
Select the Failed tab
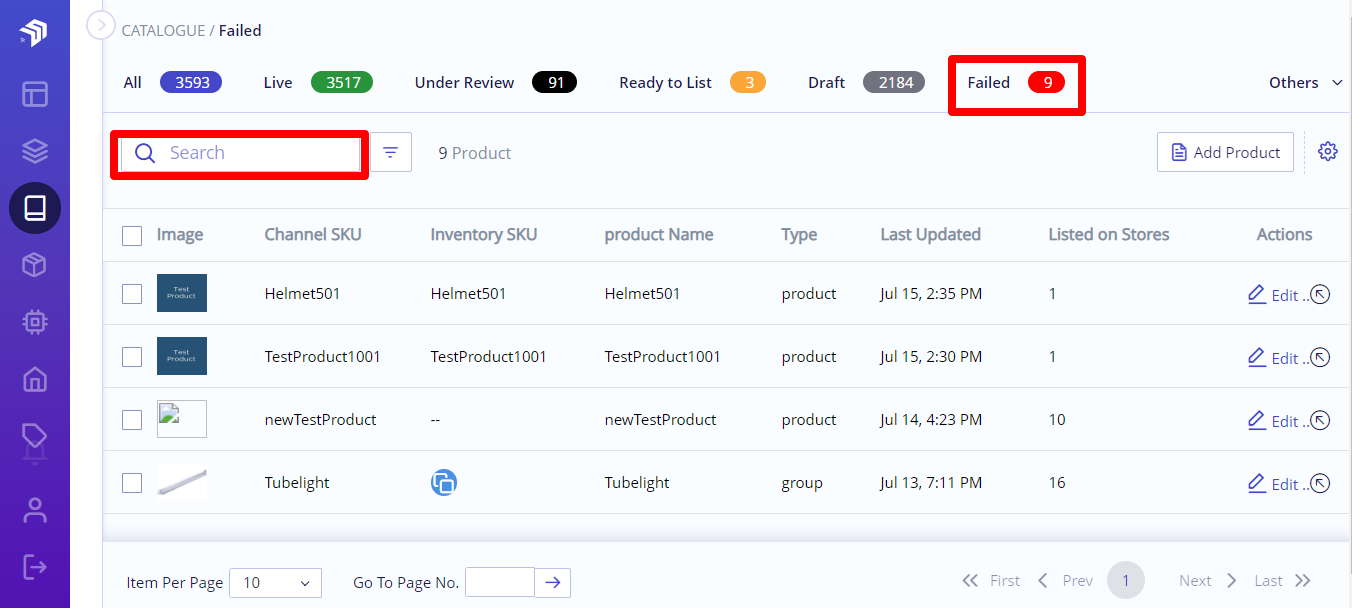[1016, 82]
